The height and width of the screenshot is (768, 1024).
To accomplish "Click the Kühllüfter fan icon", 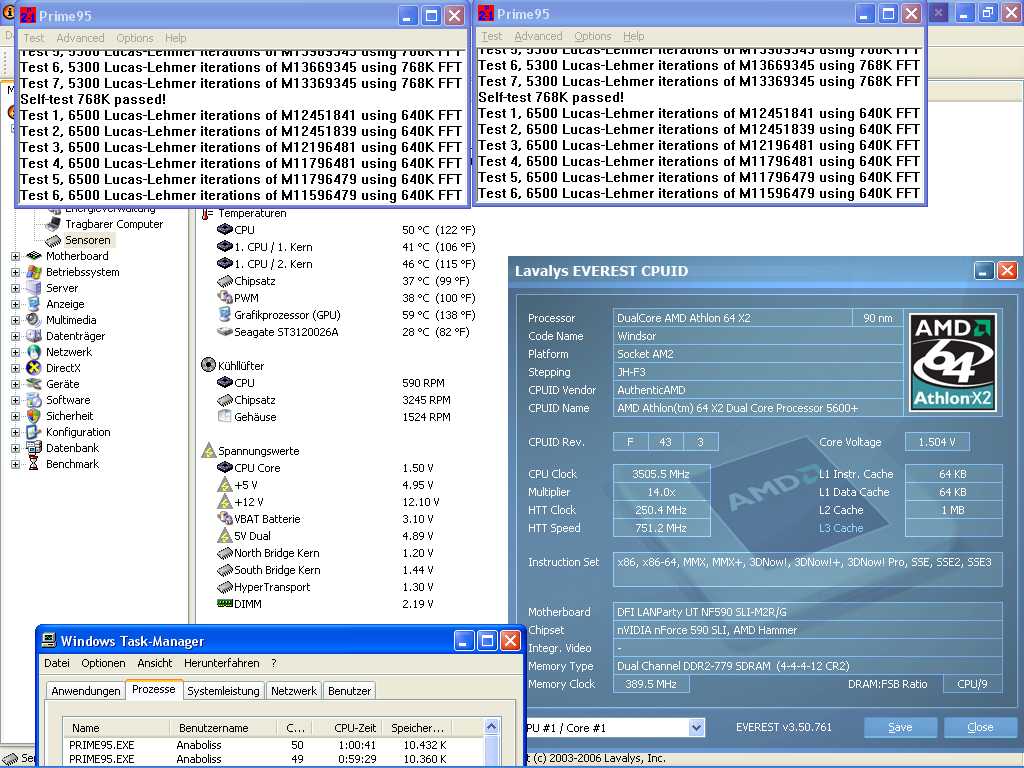I will tap(208, 365).
